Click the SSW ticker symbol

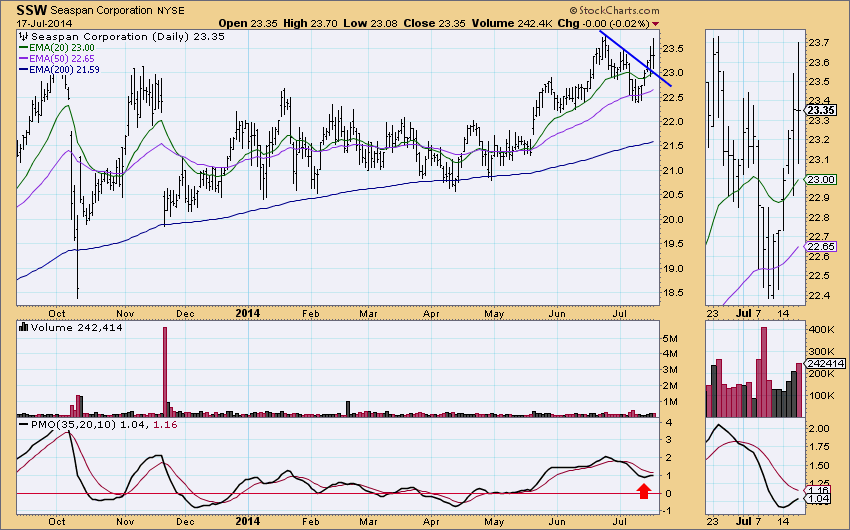[32, 10]
